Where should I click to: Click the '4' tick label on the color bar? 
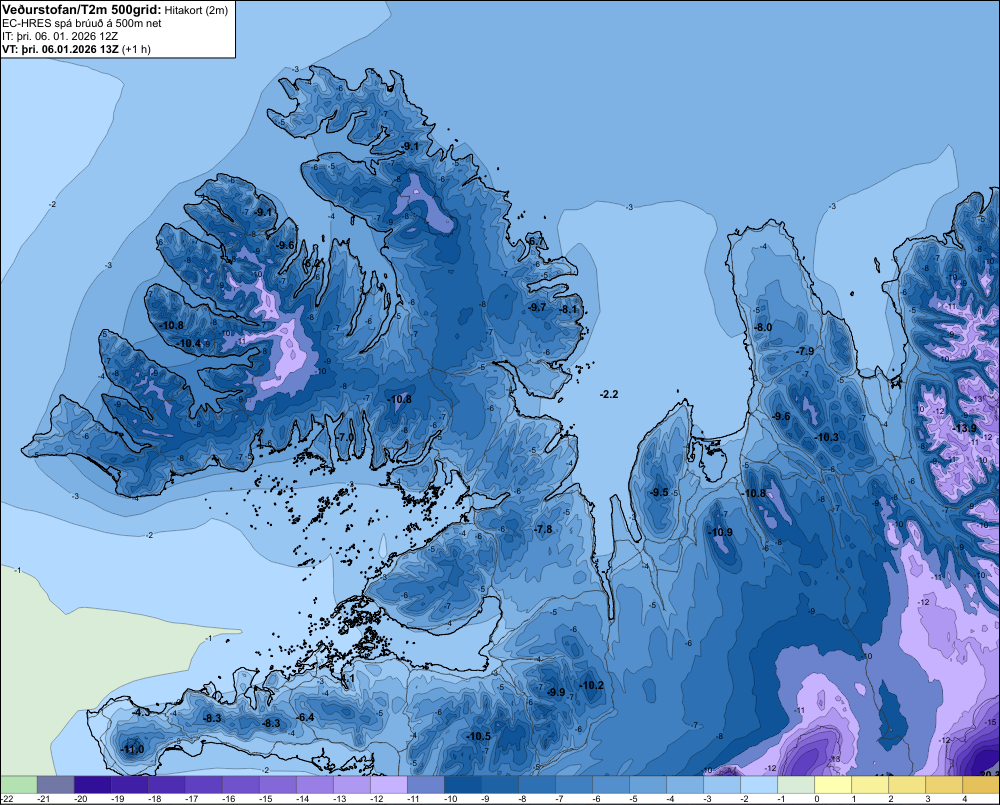point(965,799)
